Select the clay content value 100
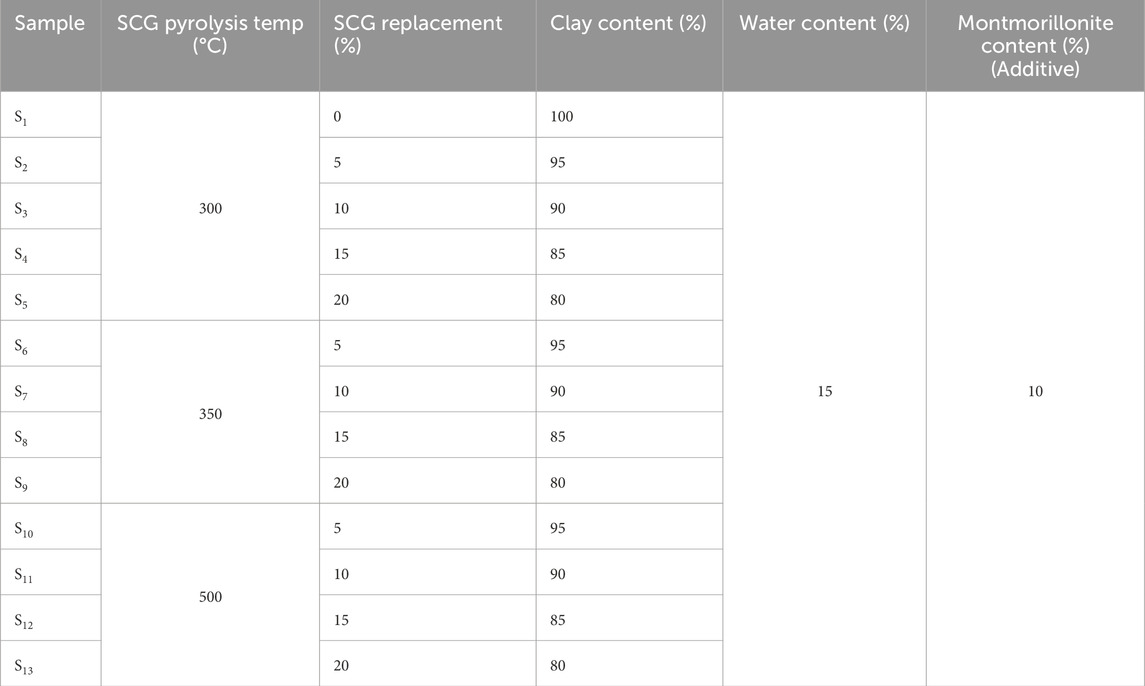 click(562, 117)
